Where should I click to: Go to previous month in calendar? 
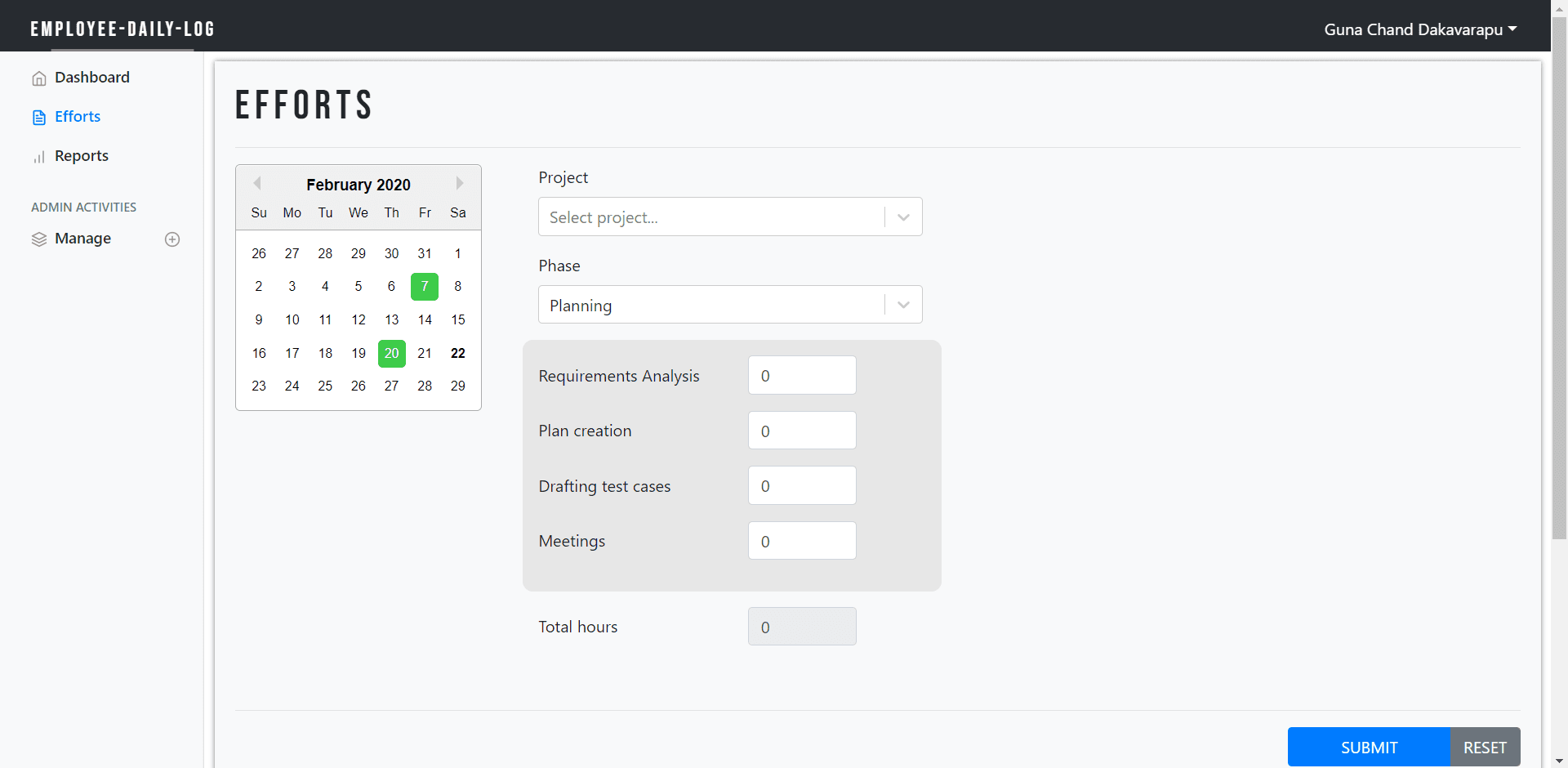257,184
